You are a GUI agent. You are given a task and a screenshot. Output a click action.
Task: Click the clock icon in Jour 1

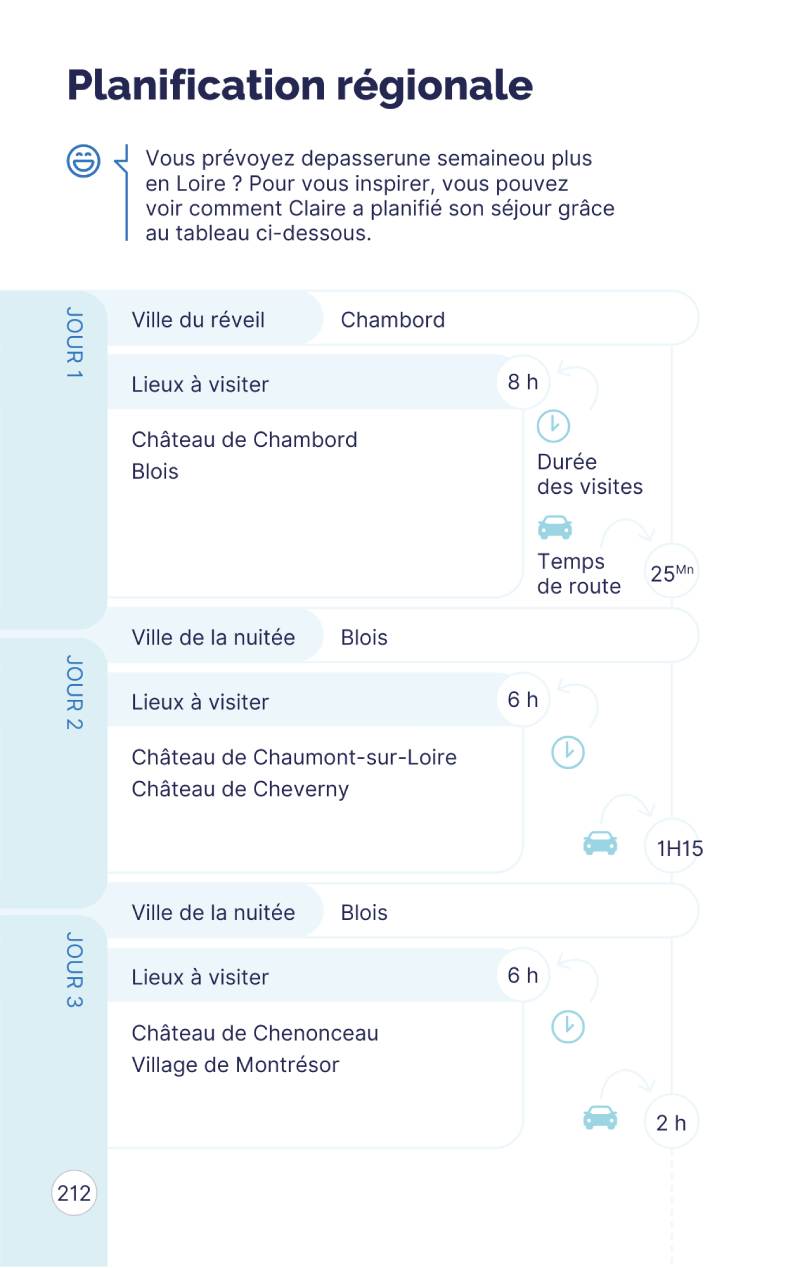(553, 426)
